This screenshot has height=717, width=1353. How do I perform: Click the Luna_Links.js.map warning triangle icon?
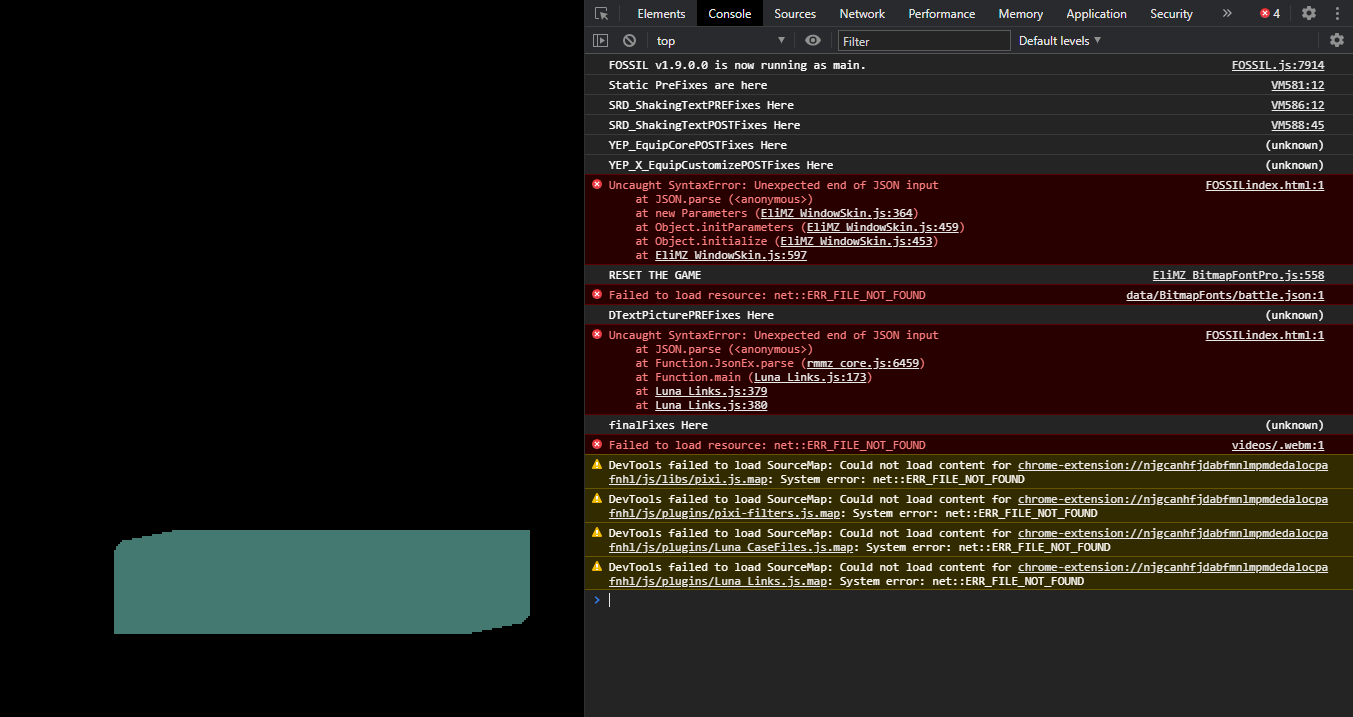point(597,566)
